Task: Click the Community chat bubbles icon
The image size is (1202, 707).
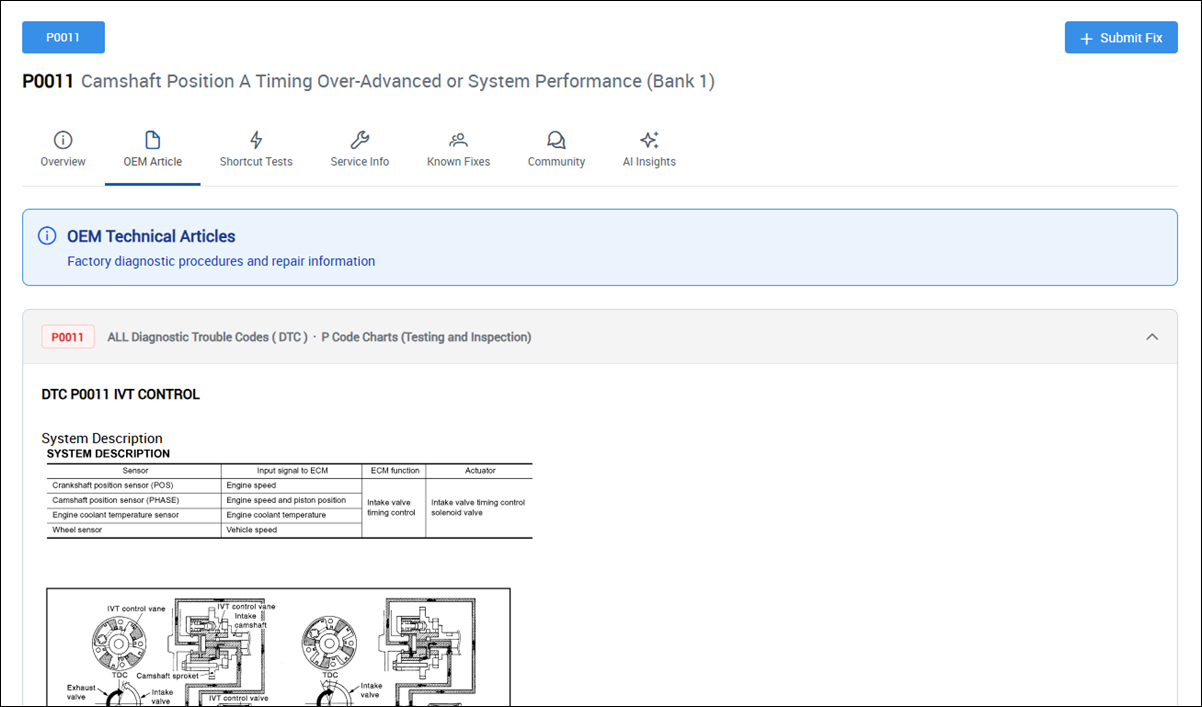Action: [556, 140]
